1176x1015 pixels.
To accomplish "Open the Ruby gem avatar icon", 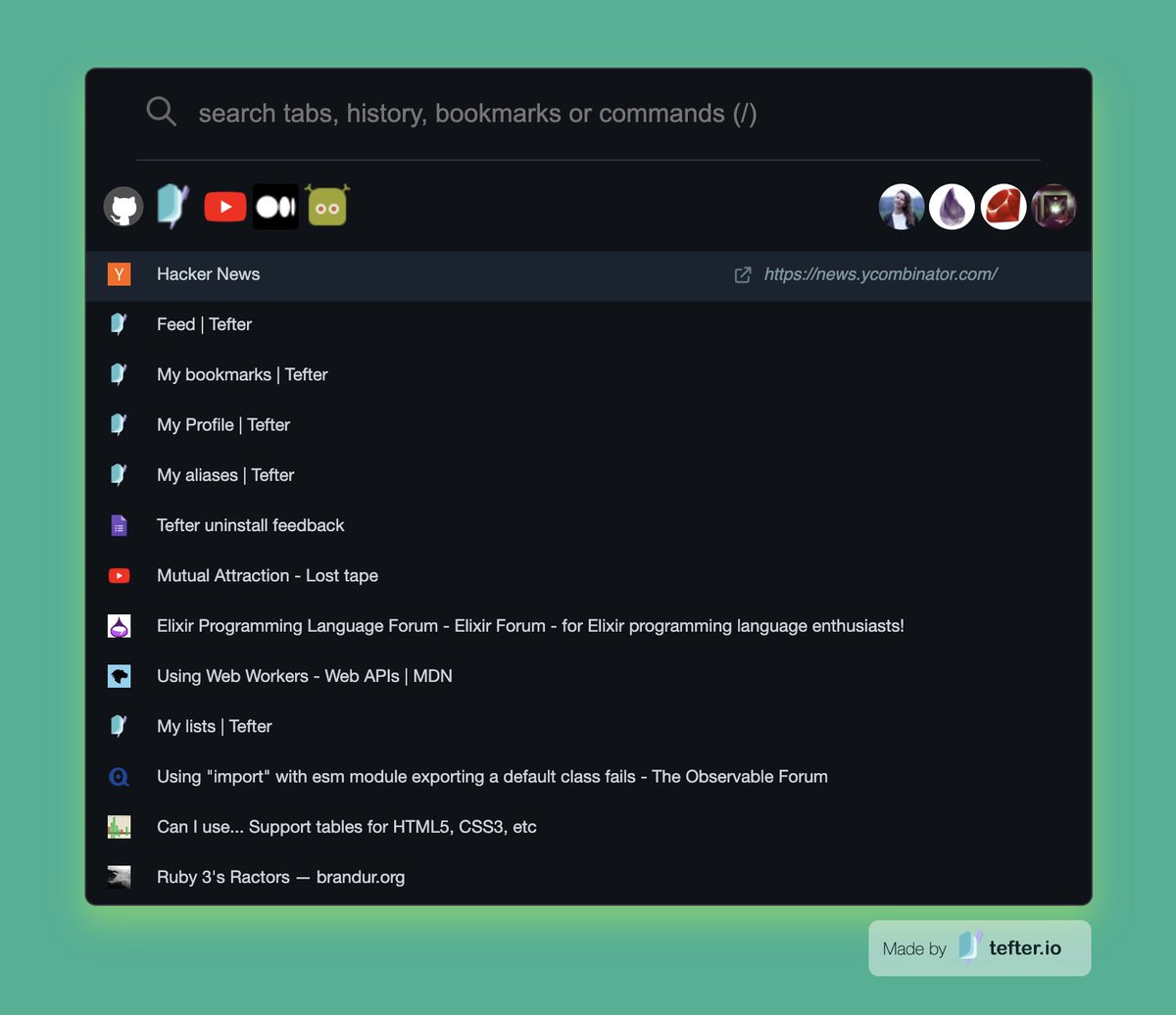I will (1004, 207).
